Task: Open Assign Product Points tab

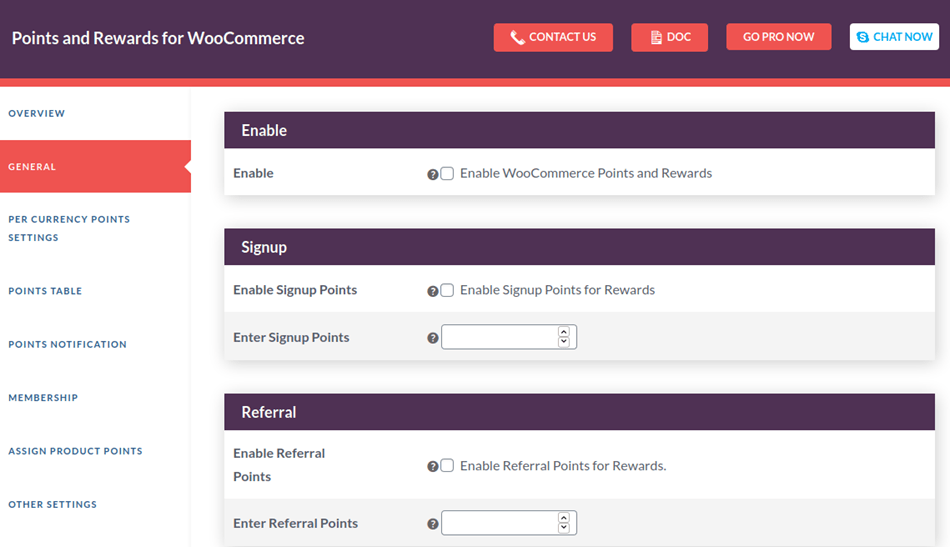Action: pyautogui.click(x=75, y=451)
